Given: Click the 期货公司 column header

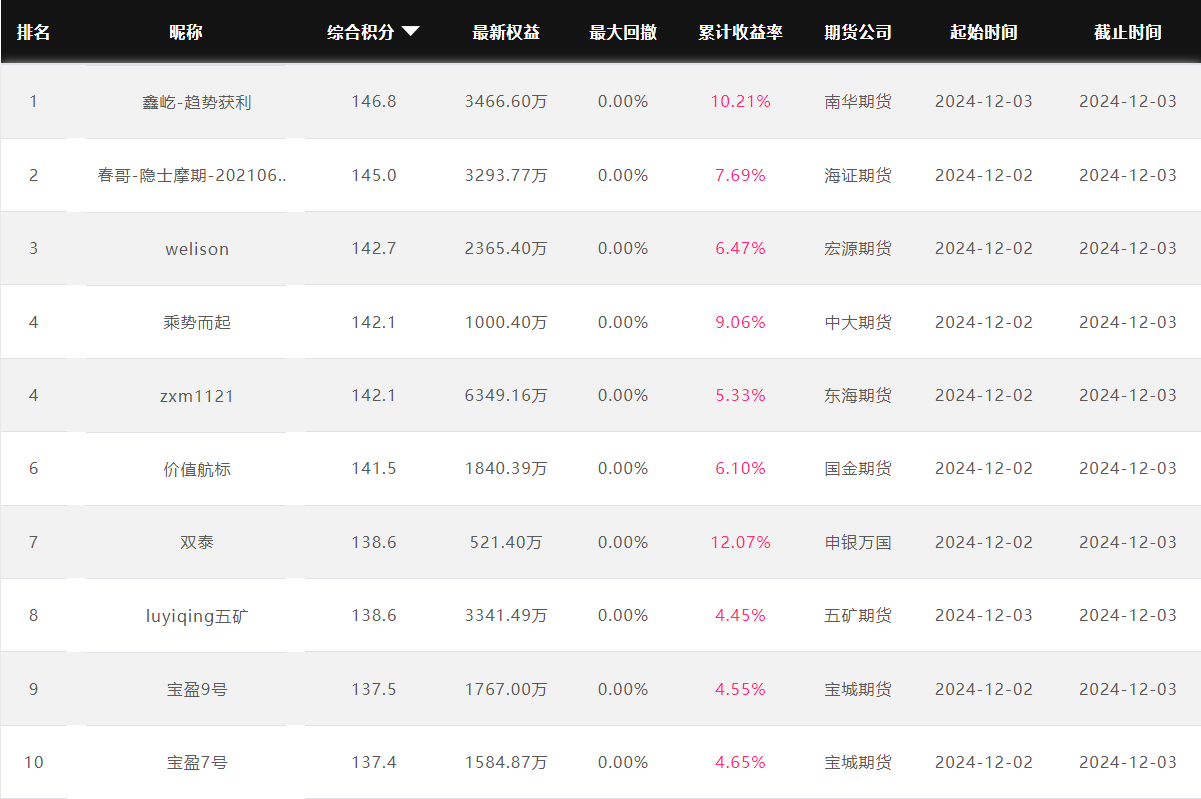Looking at the screenshot, I should (858, 32).
